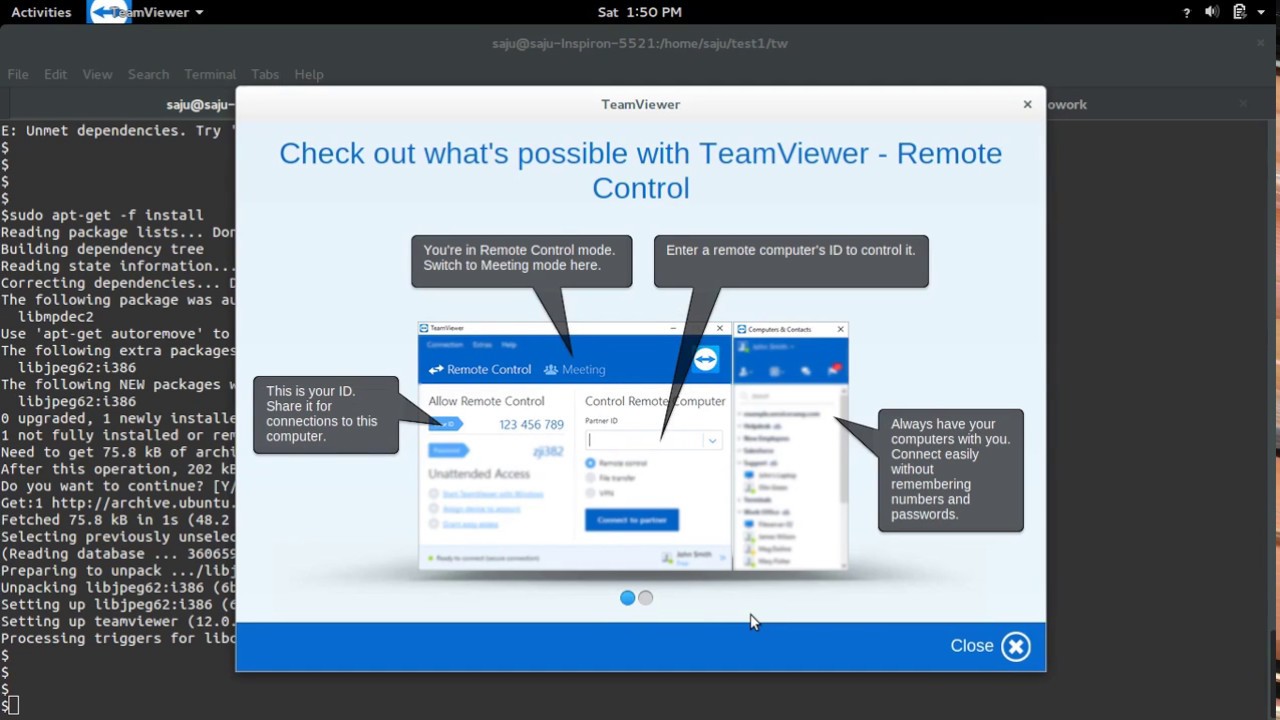Click the 'libmpdec2' line in terminal
This screenshot has width=1280, height=720.
point(56,317)
